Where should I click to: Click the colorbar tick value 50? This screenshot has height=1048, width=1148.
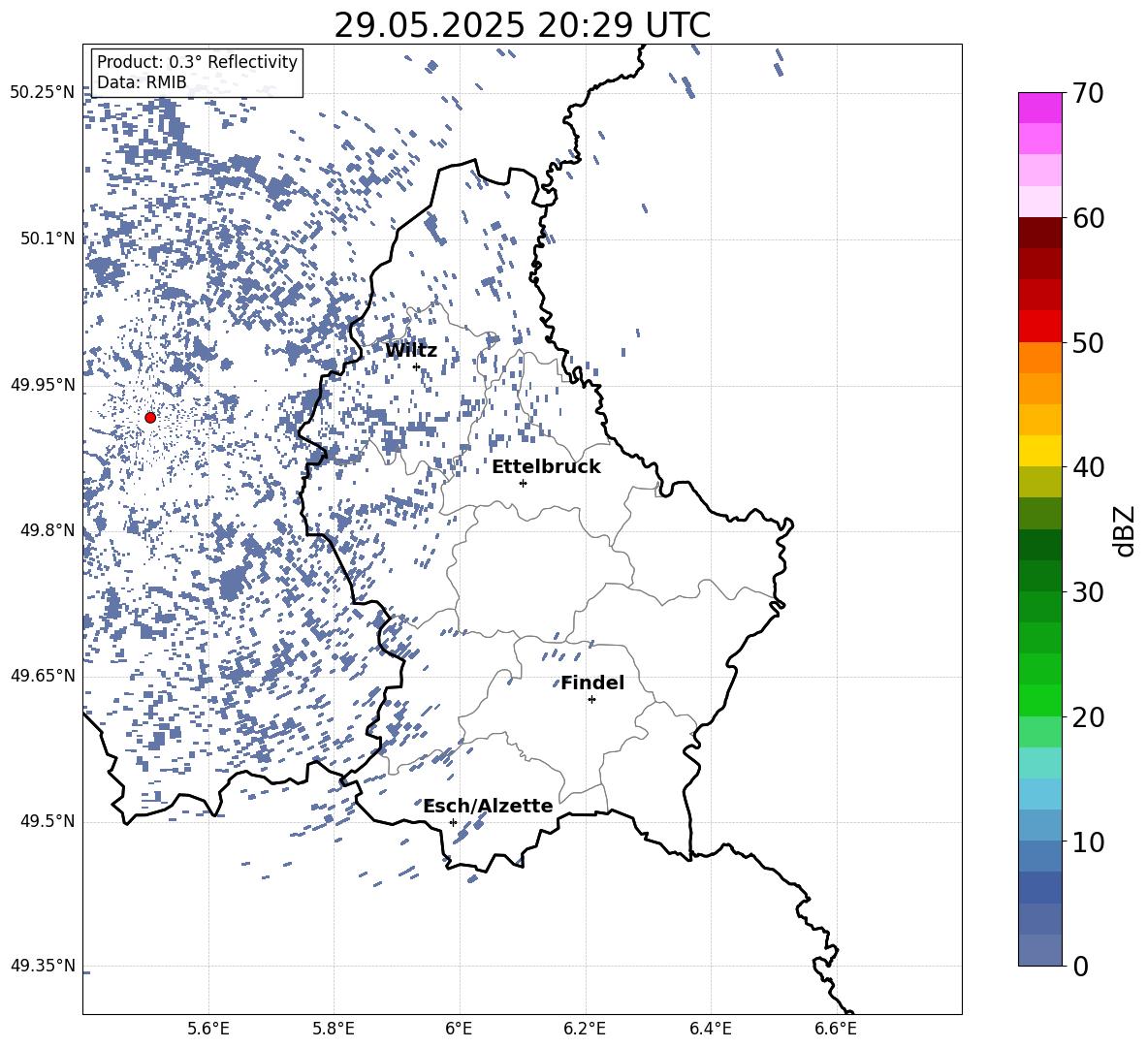pyautogui.click(x=1088, y=343)
